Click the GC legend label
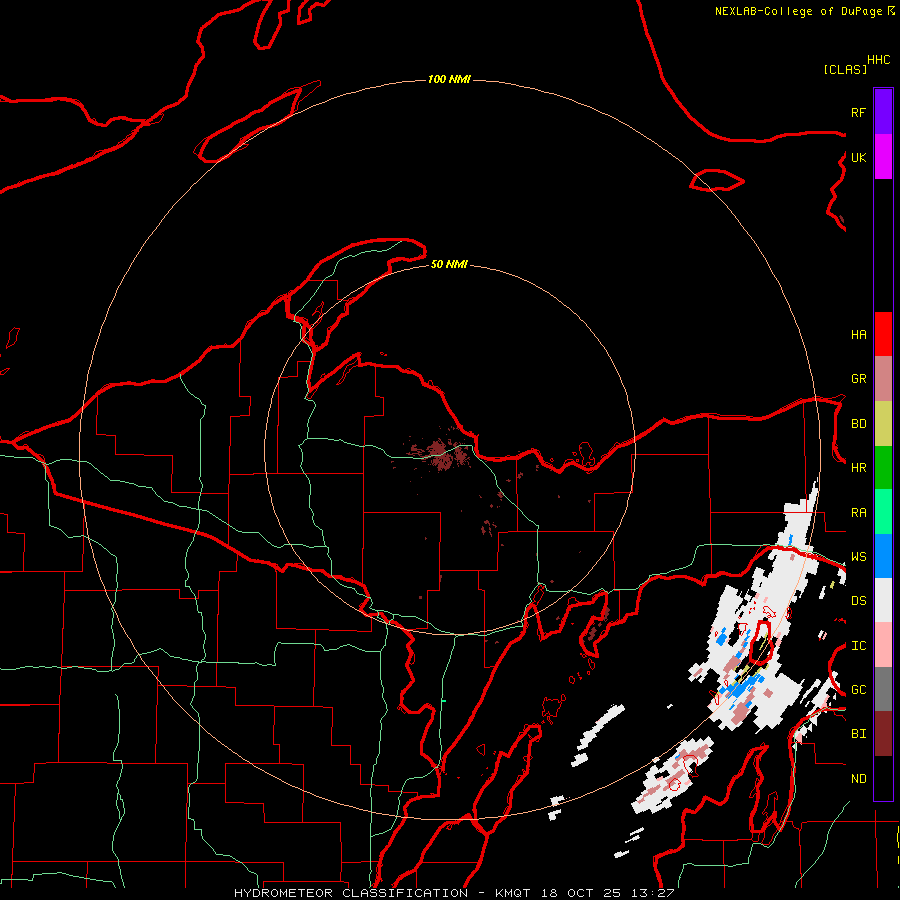 click(858, 690)
